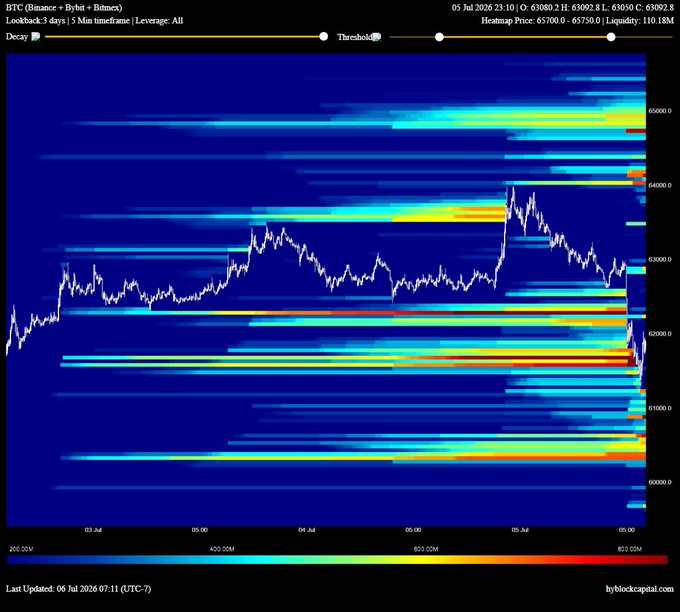Click the 800.00M color scale label
680x612 pixels.
click(x=630, y=549)
